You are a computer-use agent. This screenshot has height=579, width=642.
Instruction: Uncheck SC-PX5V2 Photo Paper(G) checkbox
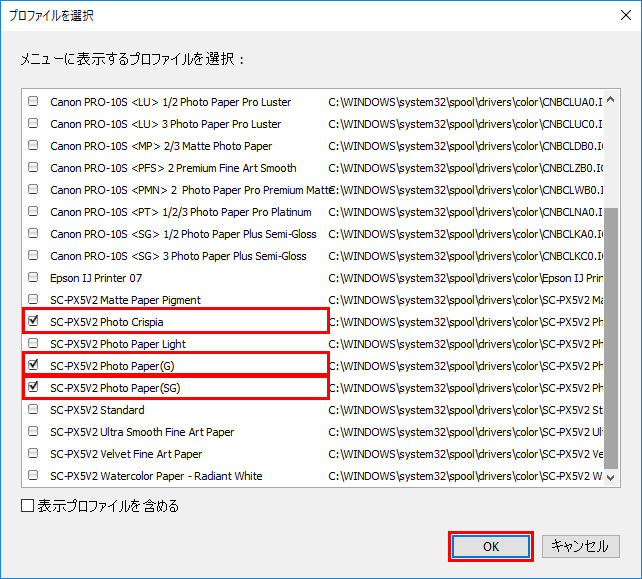[x=33, y=365]
